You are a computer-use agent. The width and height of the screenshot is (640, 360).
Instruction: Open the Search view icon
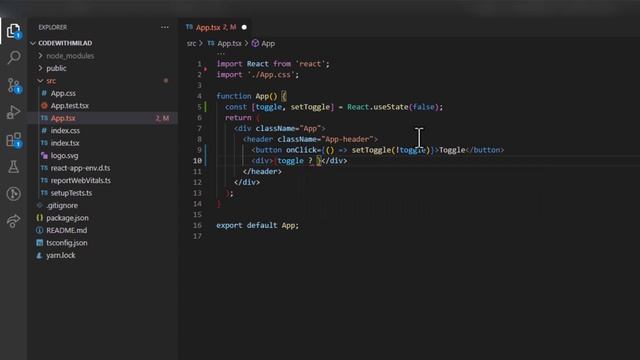click(14, 57)
